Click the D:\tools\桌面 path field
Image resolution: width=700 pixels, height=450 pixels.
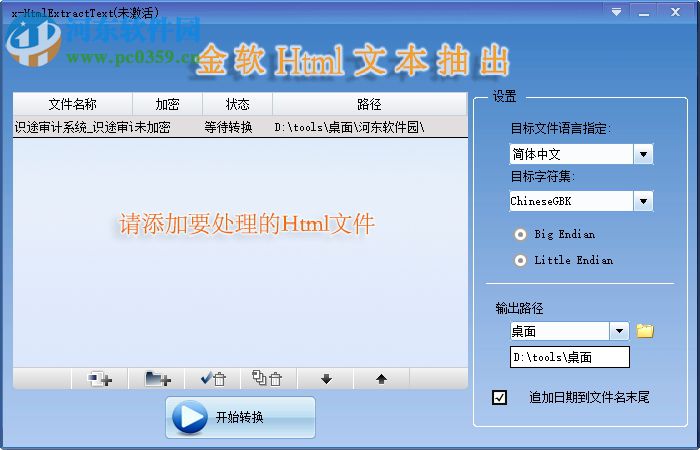(x=570, y=357)
